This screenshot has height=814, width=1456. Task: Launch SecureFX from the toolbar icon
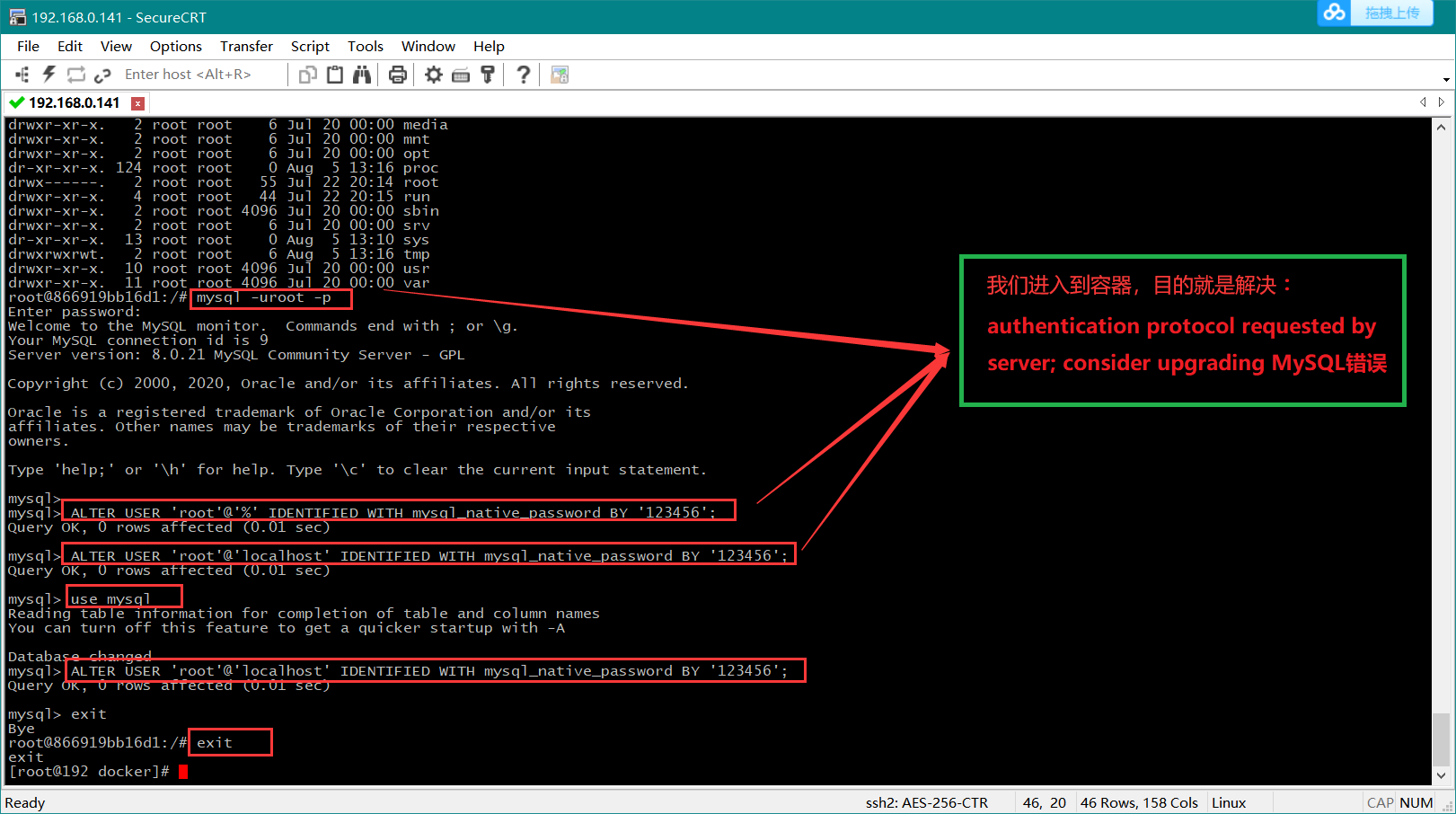560,75
